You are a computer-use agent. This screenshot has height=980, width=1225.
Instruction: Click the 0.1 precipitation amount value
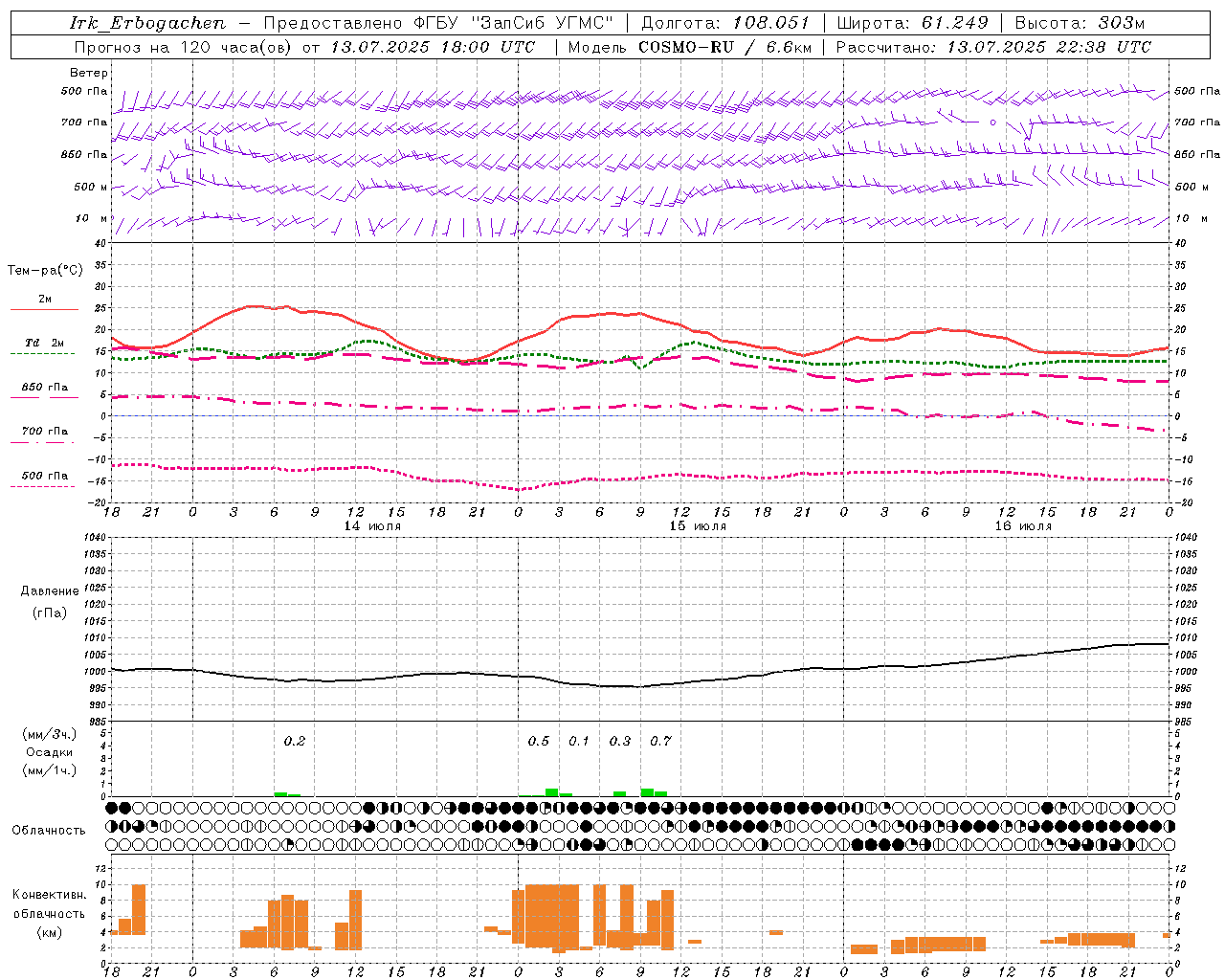pos(579,741)
